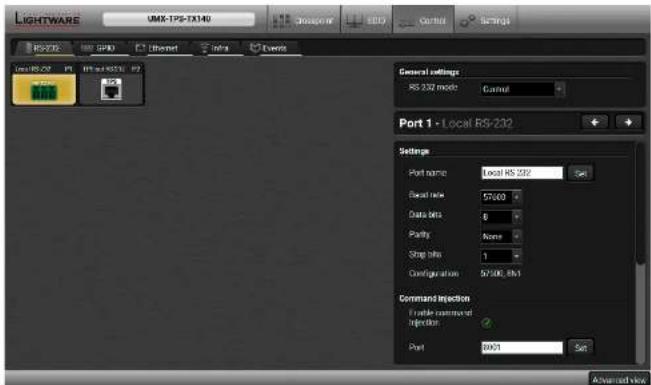Open the RS-232 mode dropdown
This screenshot has height=385, width=651.
click(x=522, y=89)
